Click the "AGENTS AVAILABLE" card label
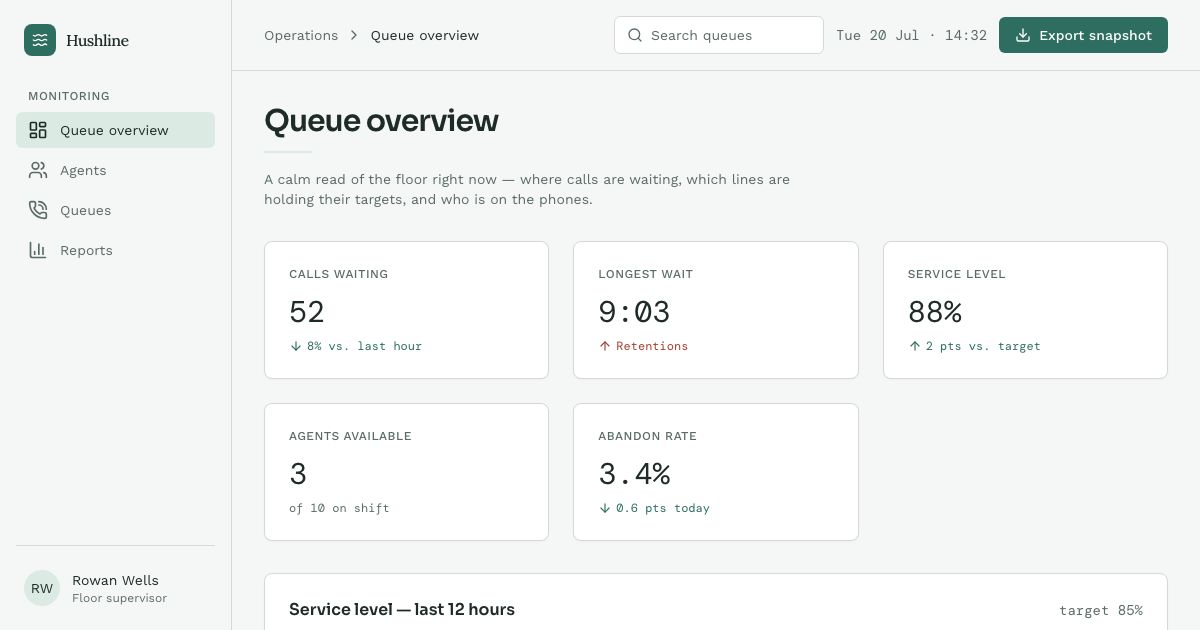The height and width of the screenshot is (630, 1200). pyautogui.click(x=350, y=436)
